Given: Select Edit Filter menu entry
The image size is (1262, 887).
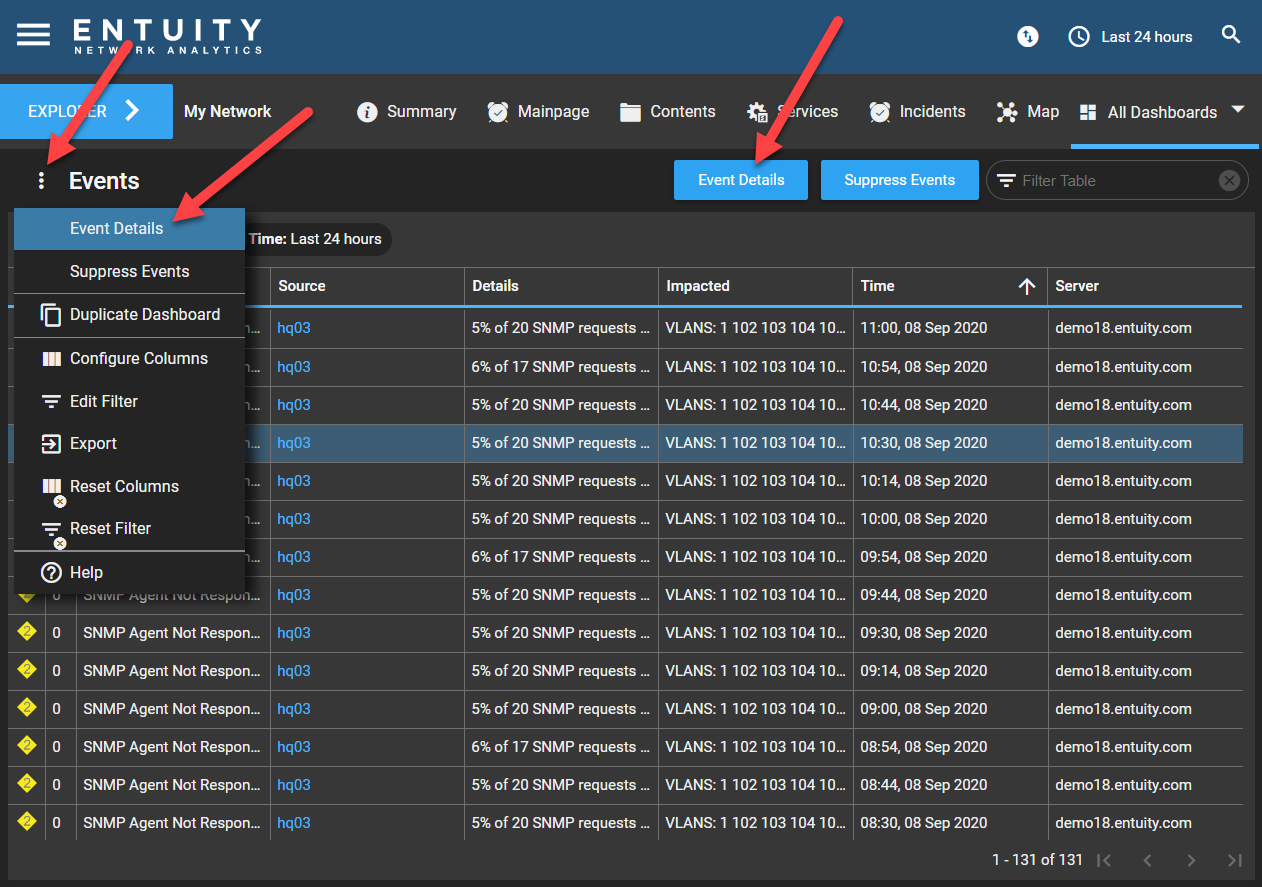Looking at the screenshot, I should point(129,402).
